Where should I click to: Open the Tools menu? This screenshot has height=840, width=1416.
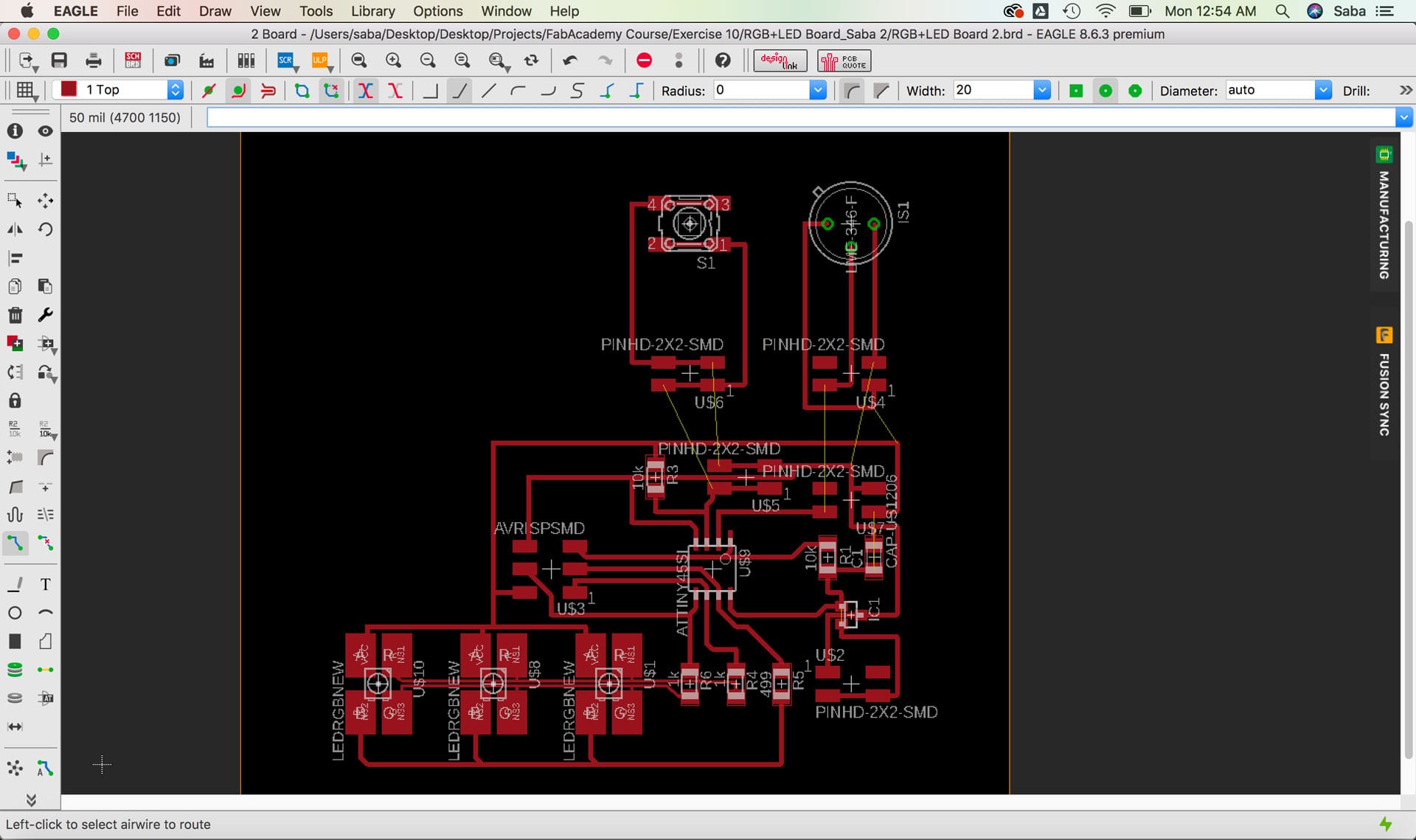(x=316, y=11)
